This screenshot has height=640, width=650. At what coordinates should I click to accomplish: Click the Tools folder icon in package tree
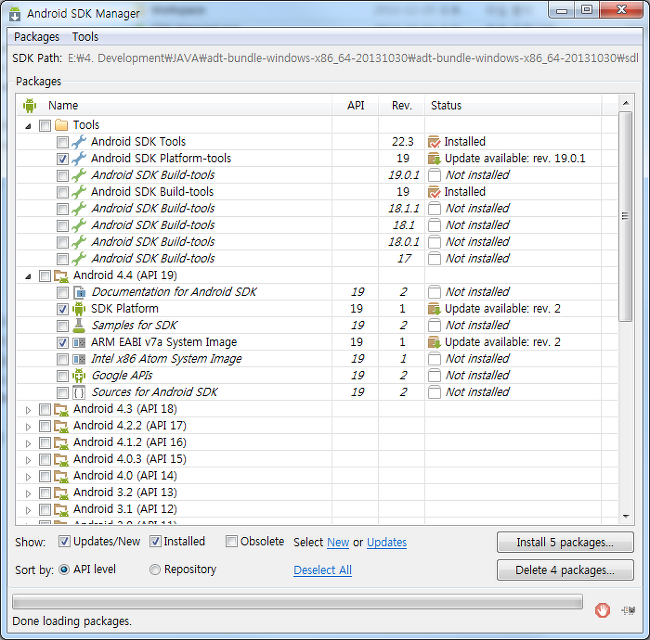(x=61, y=125)
